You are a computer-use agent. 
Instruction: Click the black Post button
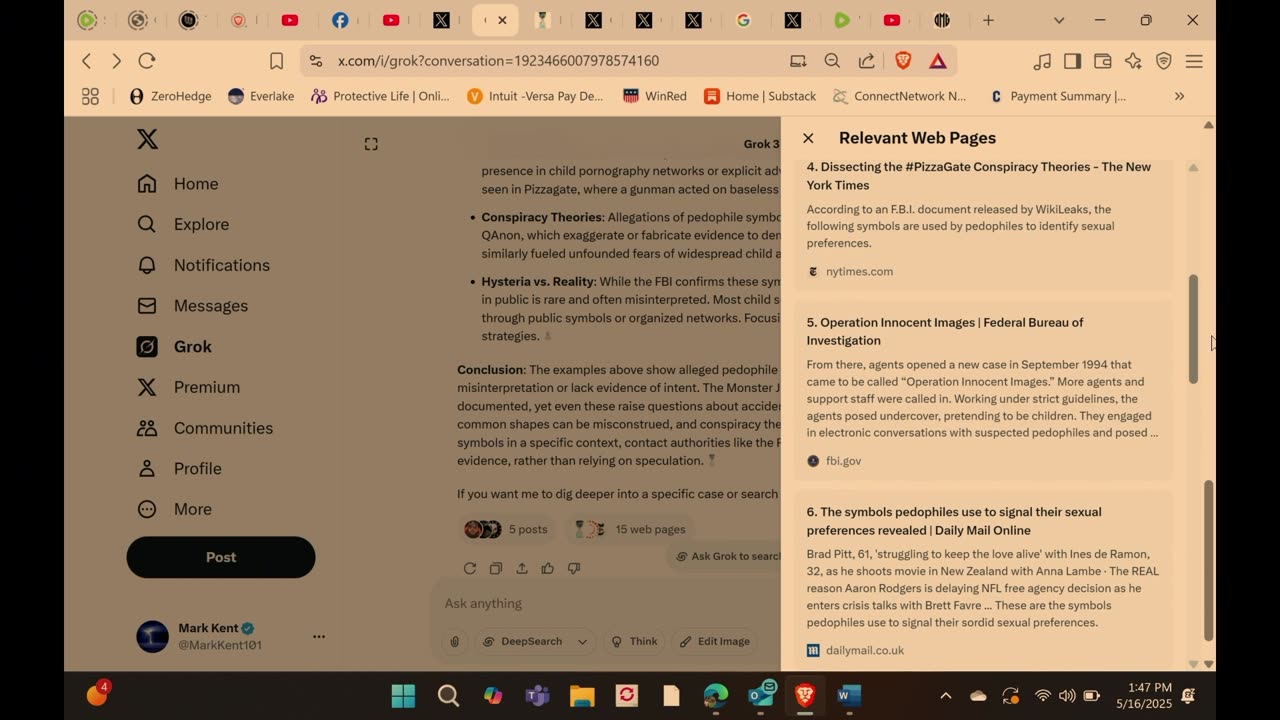coord(221,557)
